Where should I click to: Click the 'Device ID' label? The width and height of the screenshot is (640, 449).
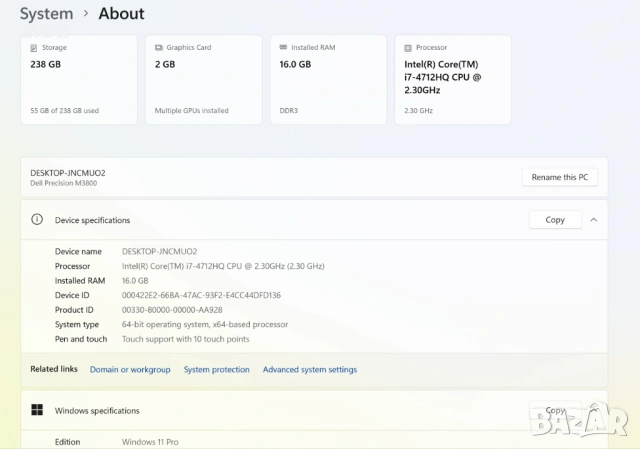[x=72, y=295]
